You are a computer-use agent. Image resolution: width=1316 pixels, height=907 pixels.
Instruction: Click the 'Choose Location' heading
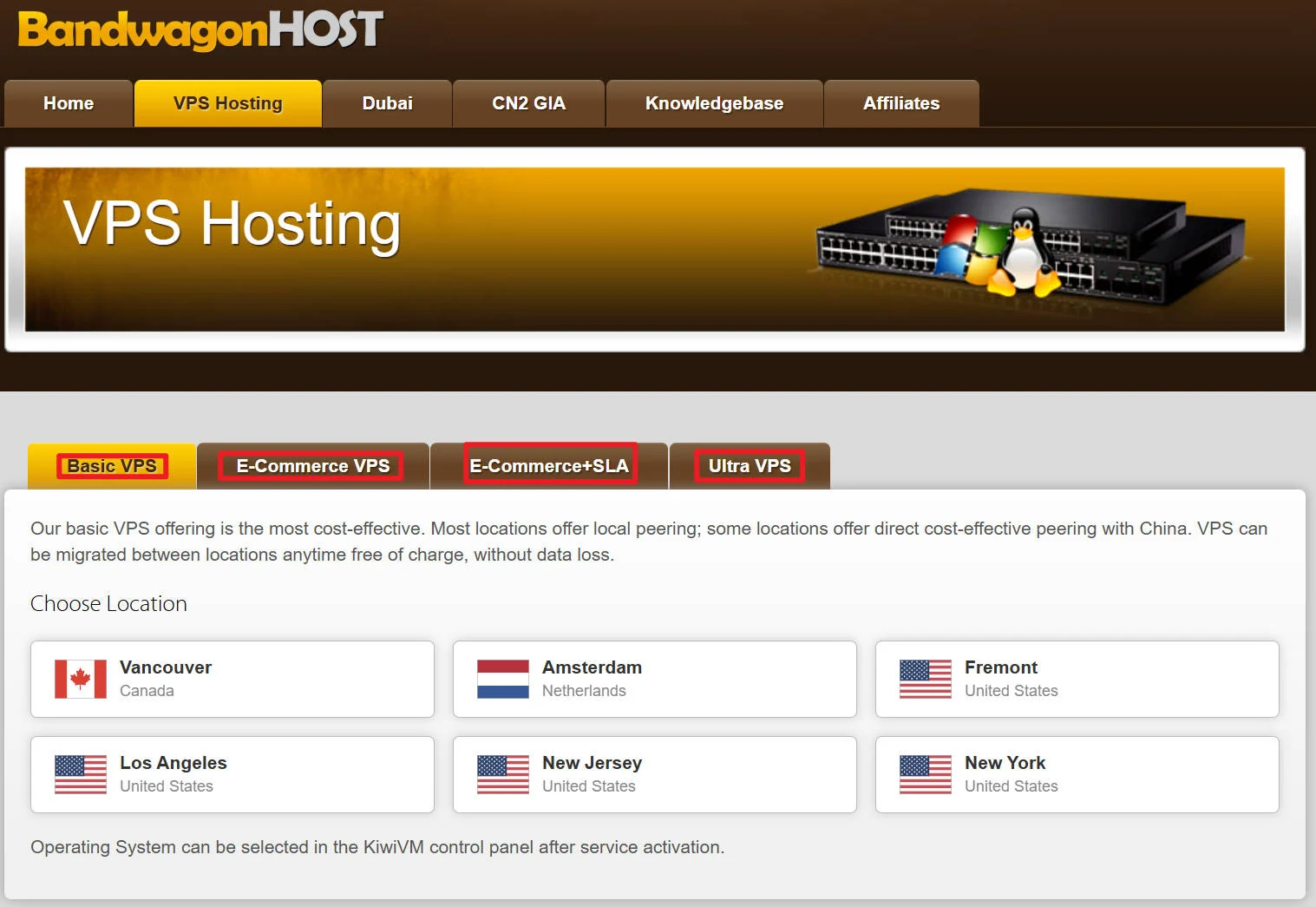108,604
